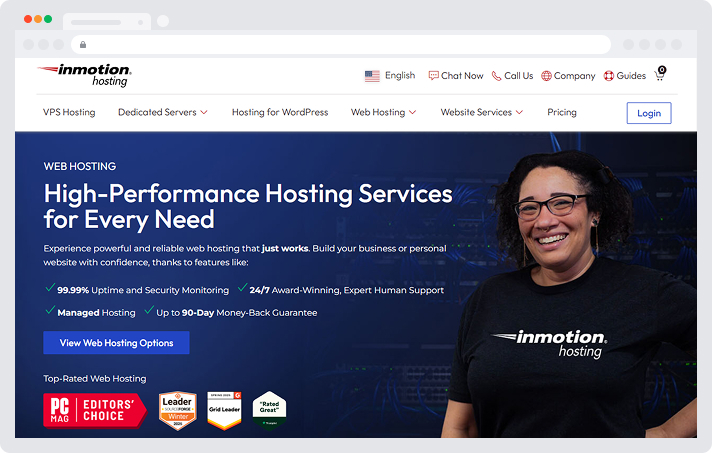Click the "WEB HOSTING" label text
Image resolution: width=712 pixels, height=453 pixels.
80,167
